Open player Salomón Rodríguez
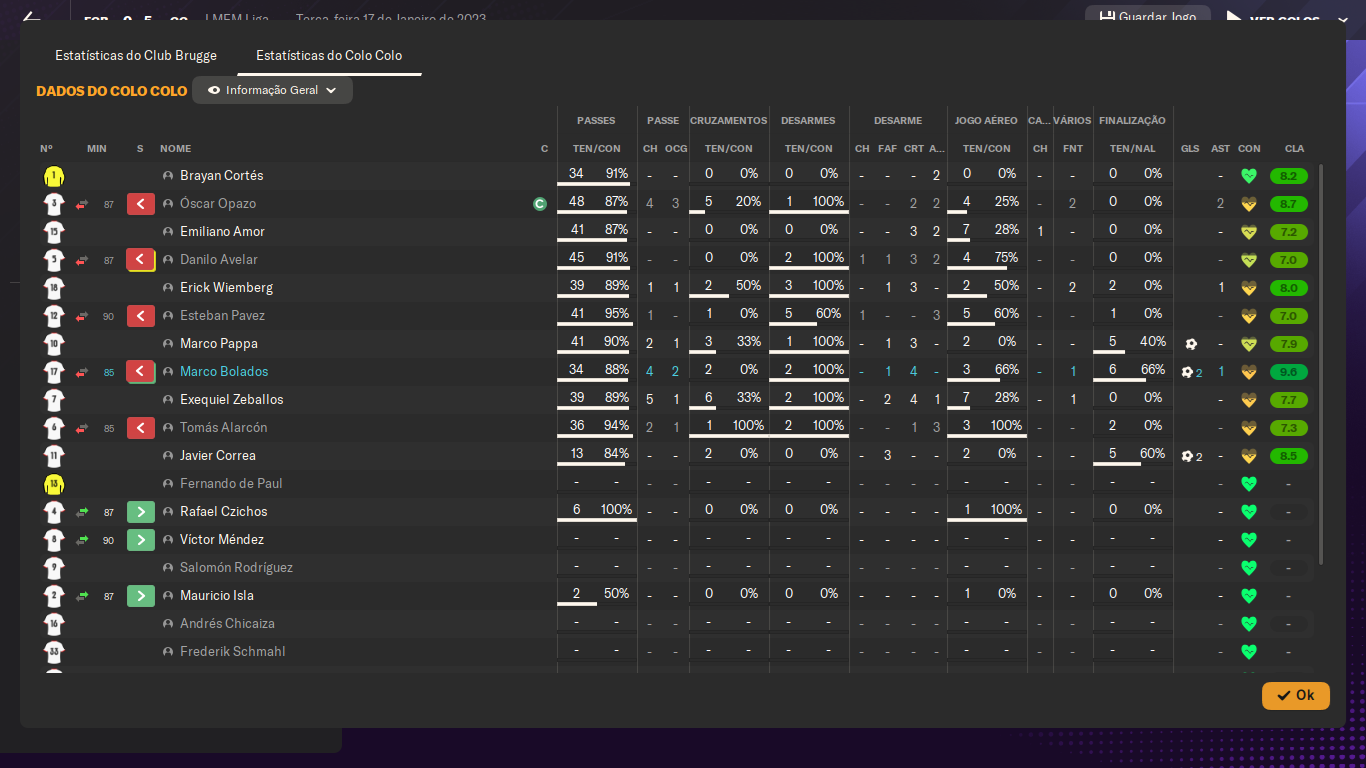Image resolution: width=1366 pixels, height=768 pixels. (x=236, y=568)
